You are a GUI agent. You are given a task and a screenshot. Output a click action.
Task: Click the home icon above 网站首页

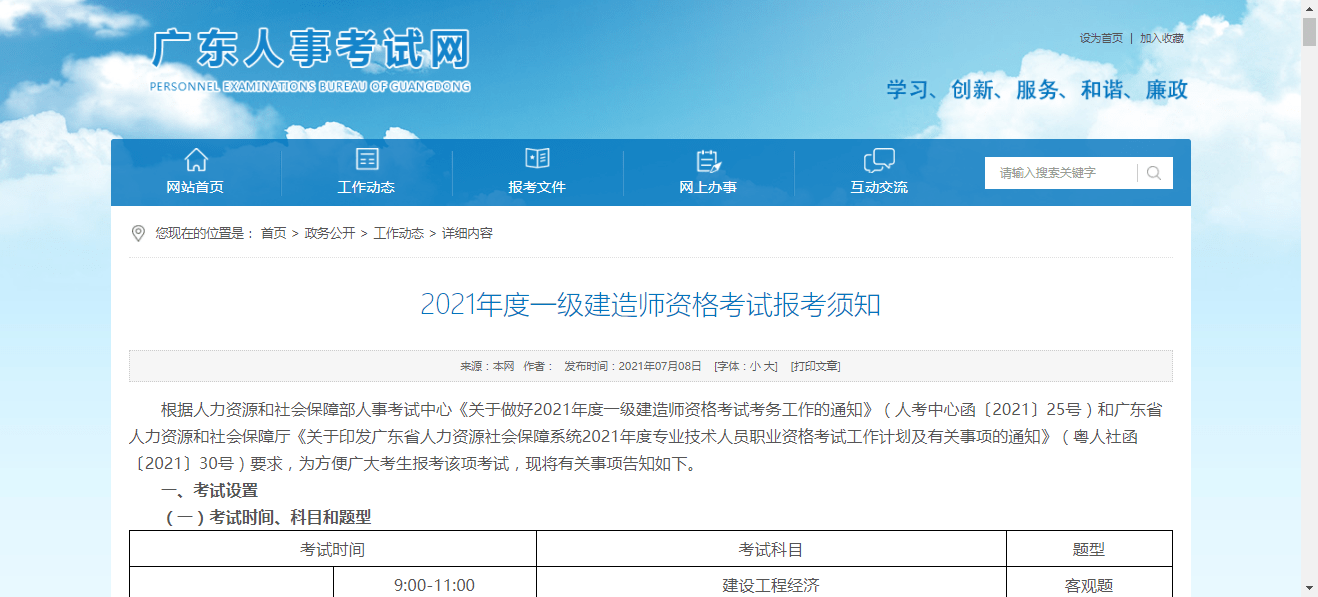click(x=196, y=159)
